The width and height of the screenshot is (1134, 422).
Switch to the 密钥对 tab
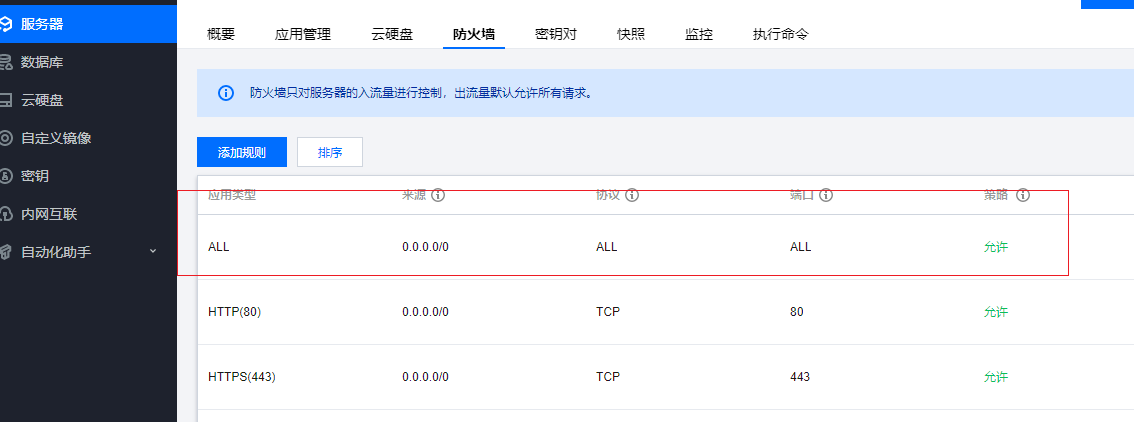click(x=555, y=34)
